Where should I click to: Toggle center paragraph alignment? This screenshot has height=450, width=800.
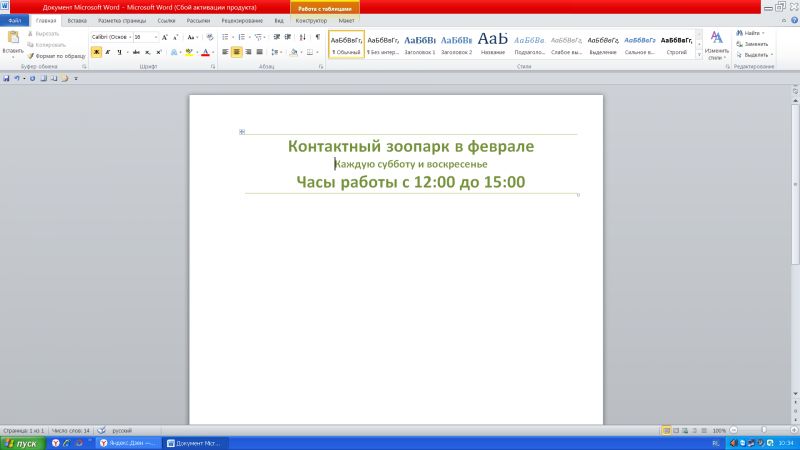click(x=237, y=52)
